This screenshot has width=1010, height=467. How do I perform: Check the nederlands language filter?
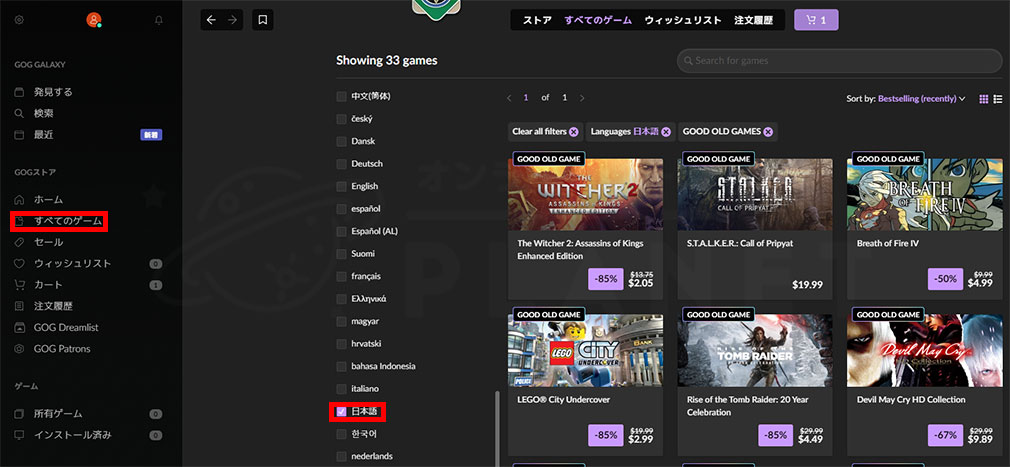(x=341, y=457)
